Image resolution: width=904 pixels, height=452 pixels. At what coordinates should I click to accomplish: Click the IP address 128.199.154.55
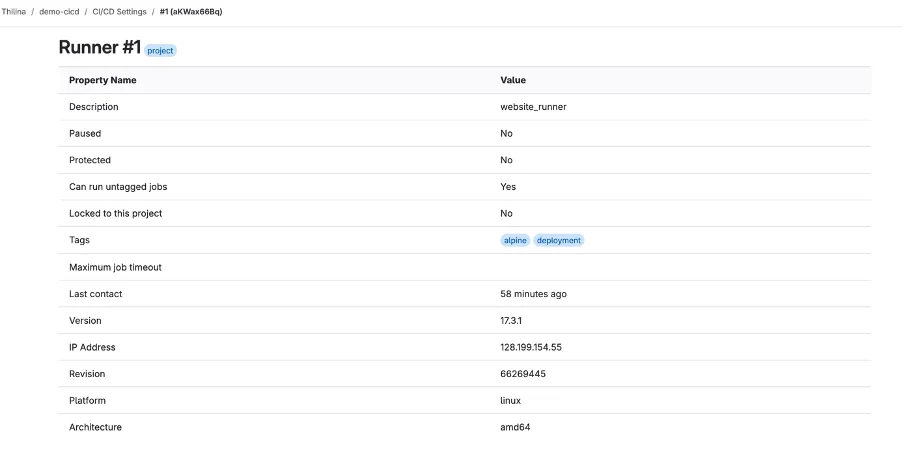(x=531, y=347)
